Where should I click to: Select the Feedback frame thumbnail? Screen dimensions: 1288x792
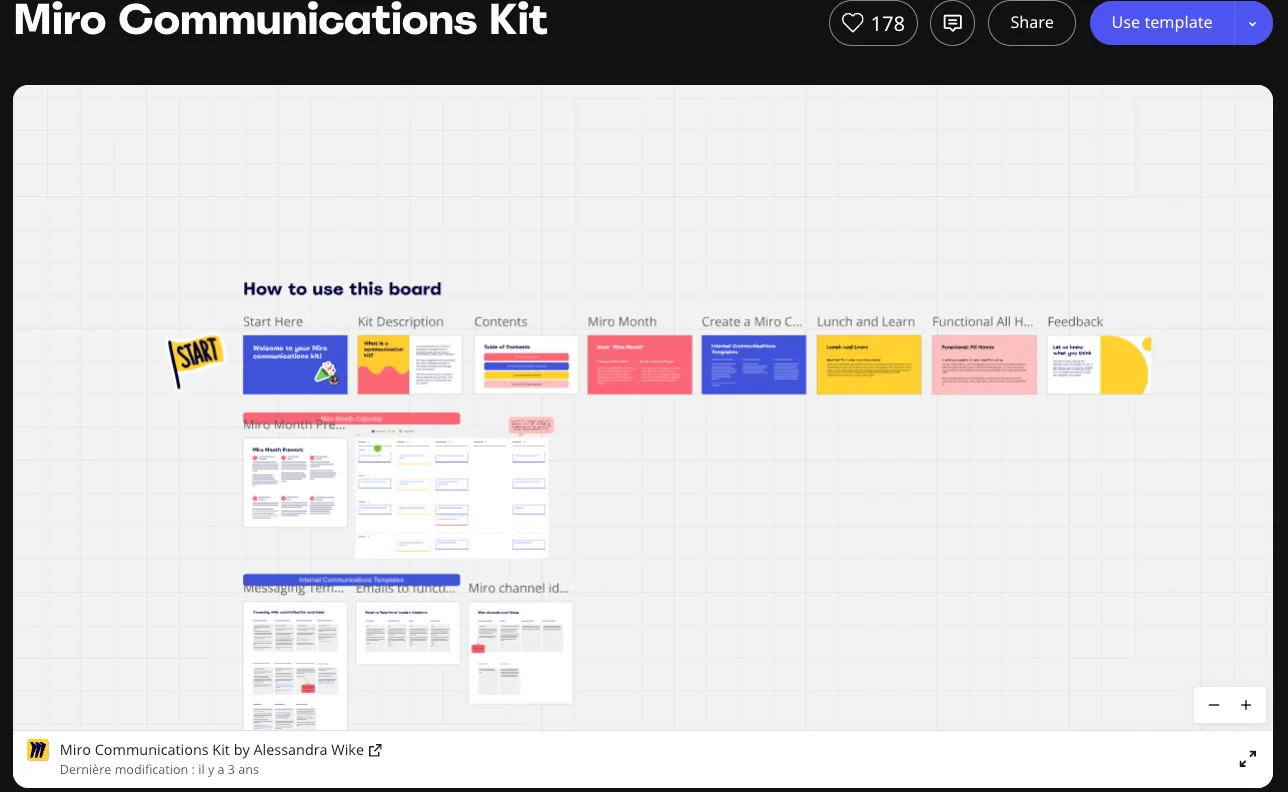click(x=1099, y=365)
